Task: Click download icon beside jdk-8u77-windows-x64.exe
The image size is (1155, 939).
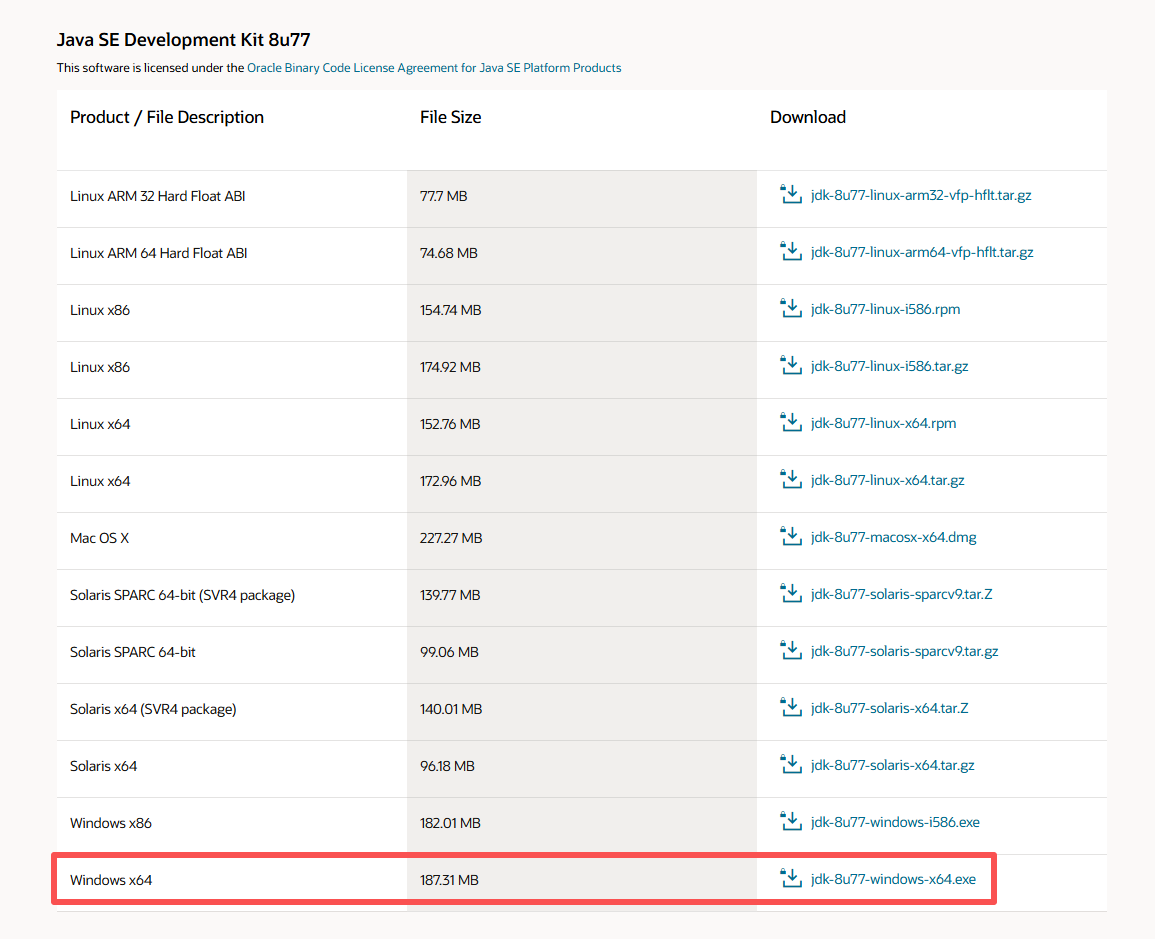Action: coord(791,879)
